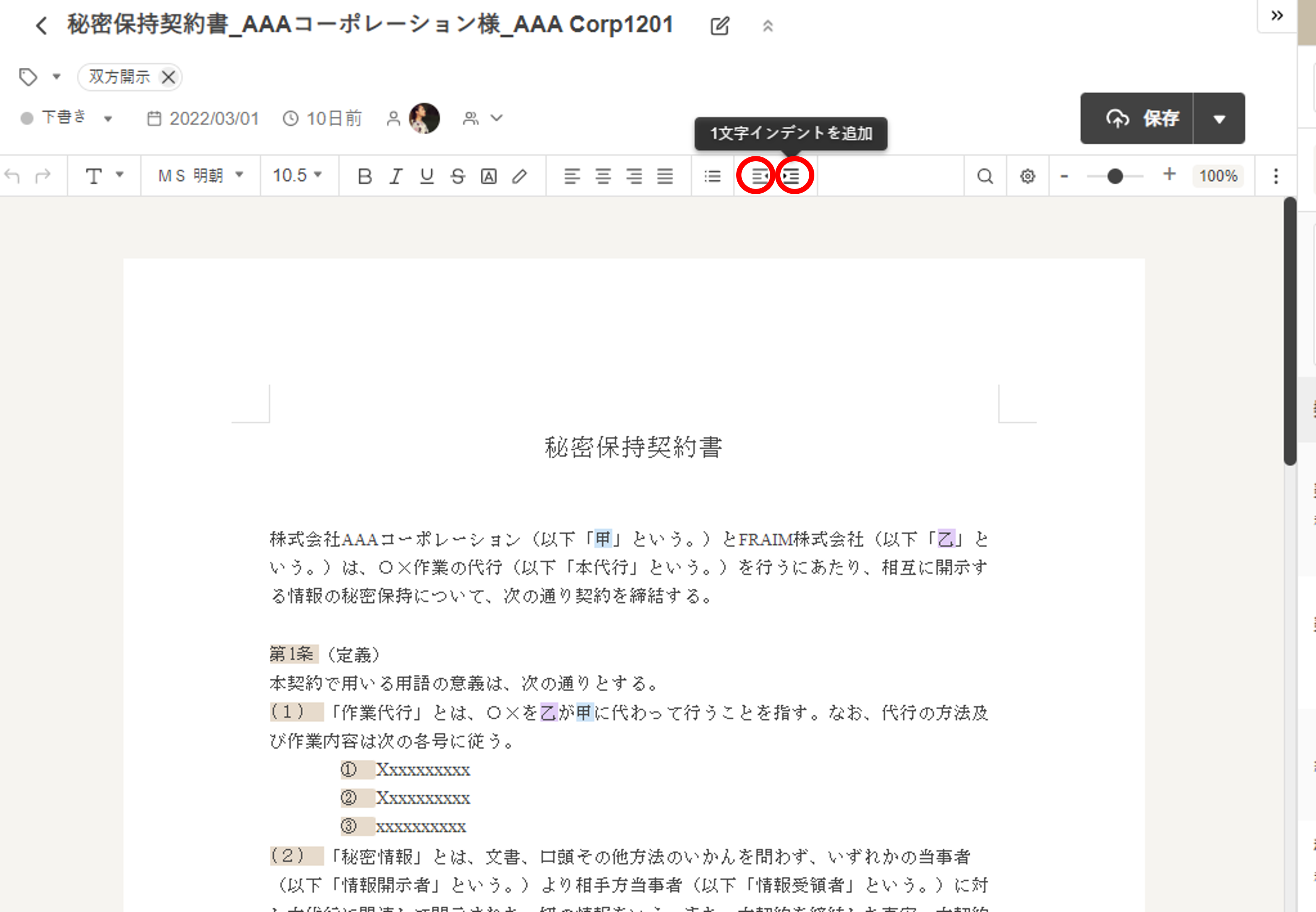Click the text border icon
Viewport: 1316px width, 912px height.
tap(489, 176)
